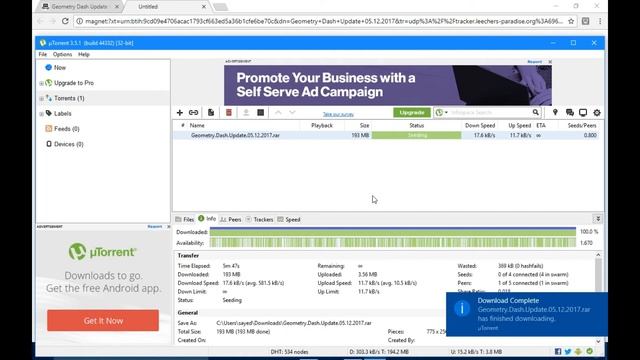Click the search magnifier icon
The width and height of the screenshot is (640, 360).
536,112
